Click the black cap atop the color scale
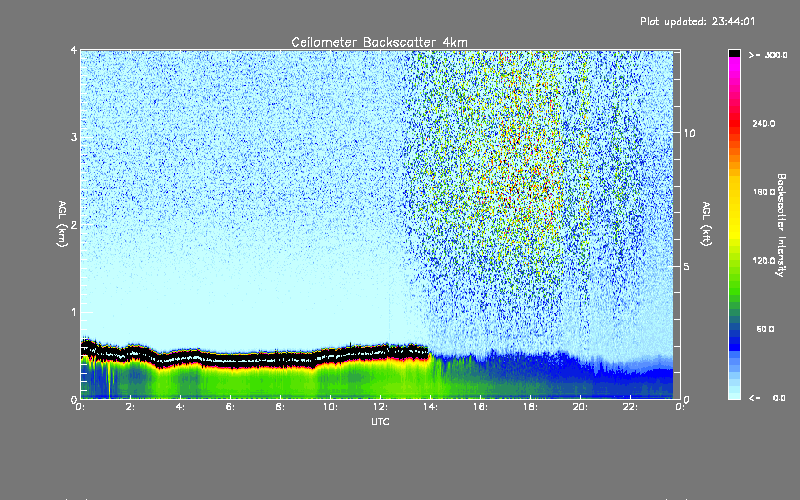Image resolution: width=800 pixels, height=500 pixels. click(734, 53)
